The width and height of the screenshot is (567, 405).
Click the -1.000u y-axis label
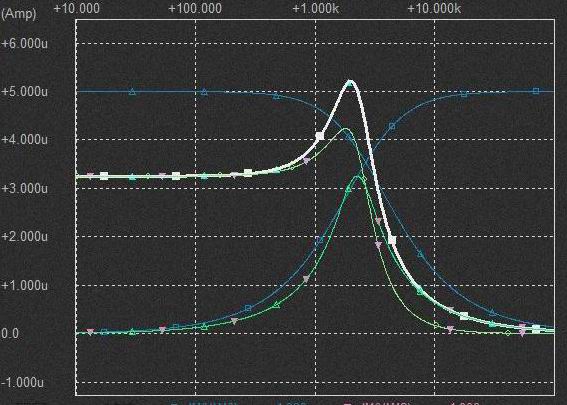pyautogui.click(x=23, y=382)
